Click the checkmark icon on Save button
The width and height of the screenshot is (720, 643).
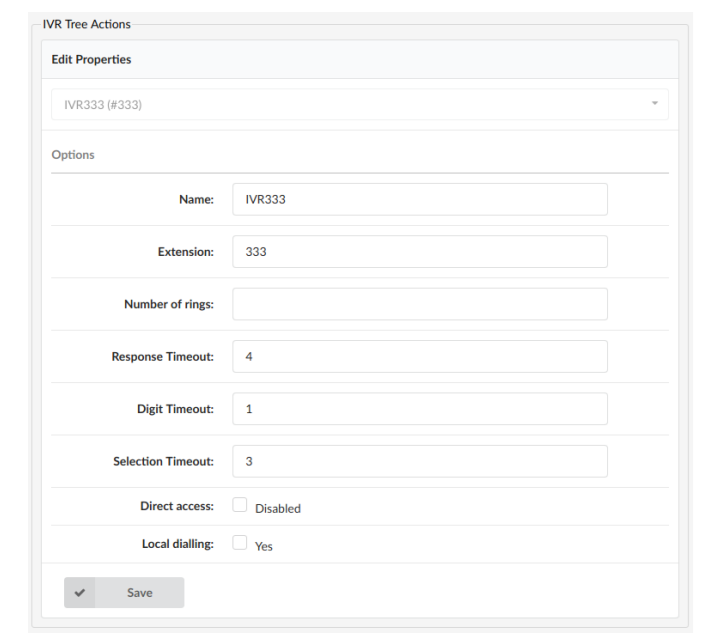[80, 593]
